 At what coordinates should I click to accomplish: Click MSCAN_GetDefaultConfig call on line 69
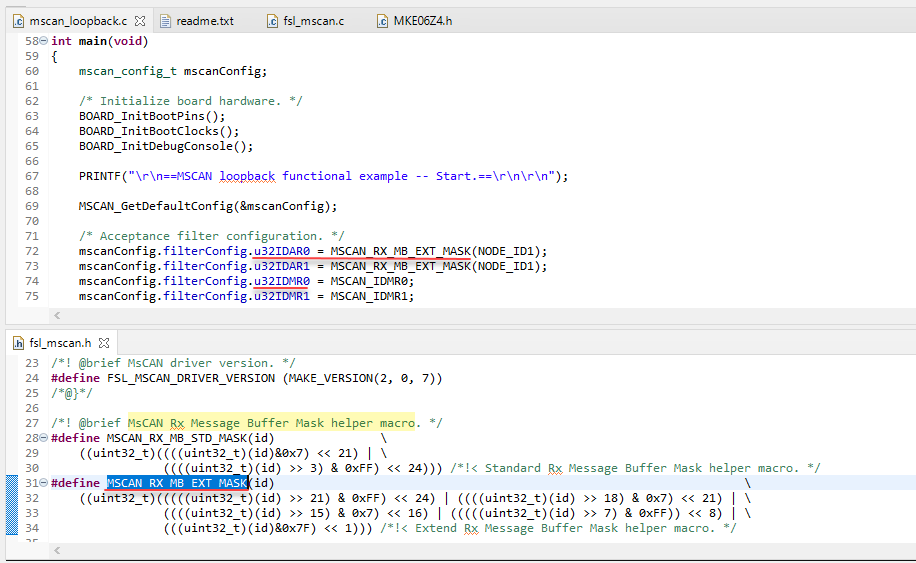coord(208,206)
